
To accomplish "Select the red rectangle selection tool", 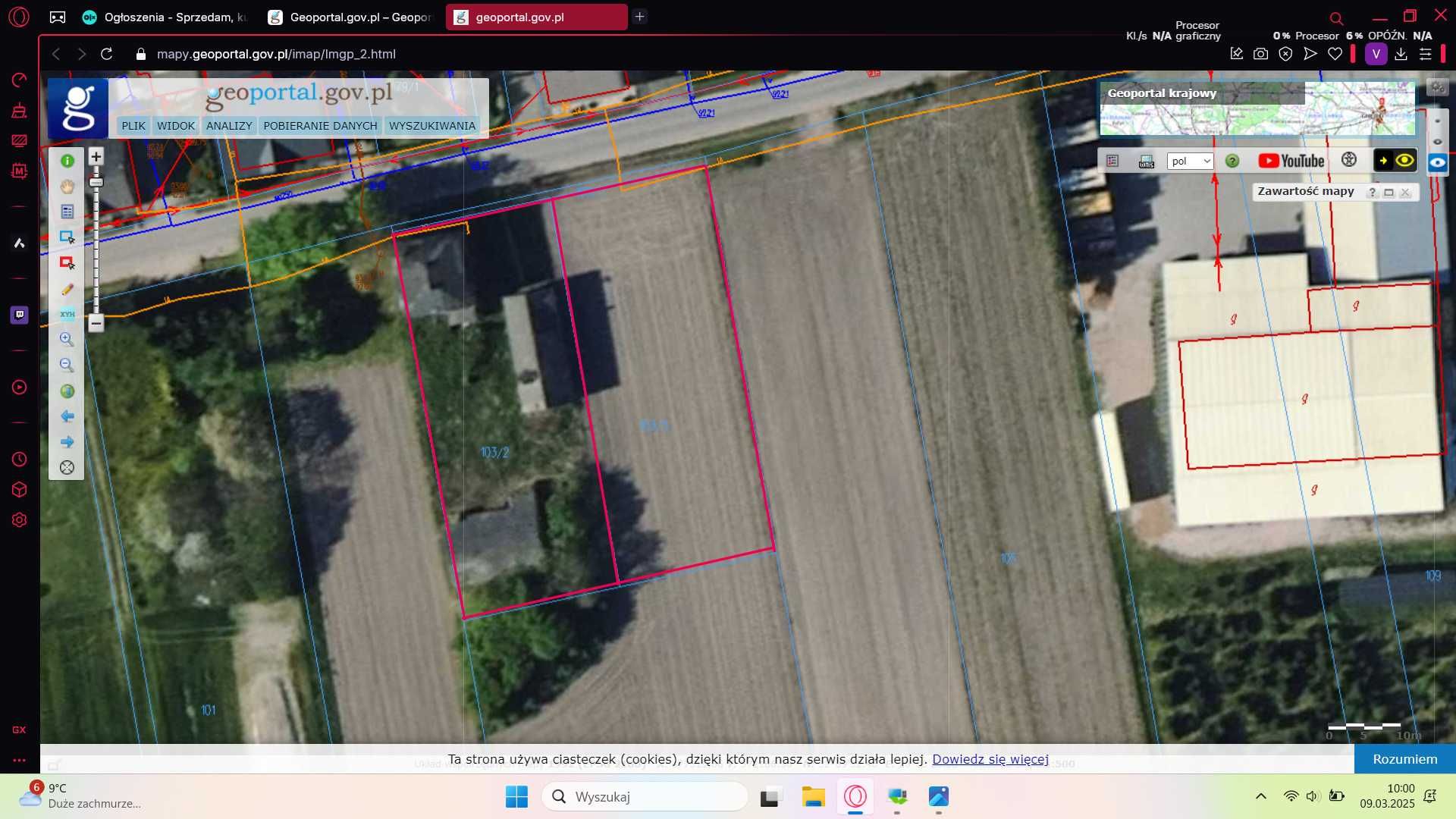I will (67, 263).
